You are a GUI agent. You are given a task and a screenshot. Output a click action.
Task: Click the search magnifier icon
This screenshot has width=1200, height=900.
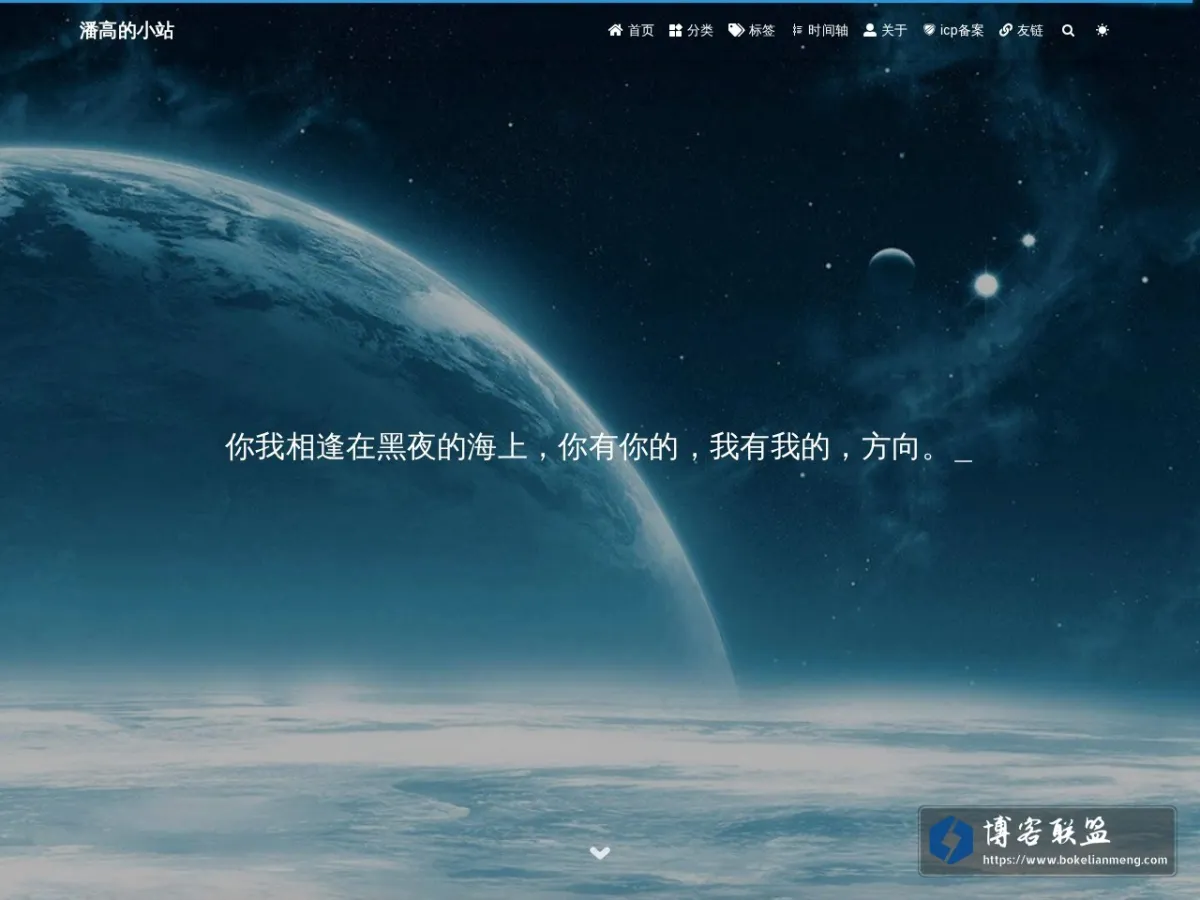pyautogui.click(x=1068, y=31)
